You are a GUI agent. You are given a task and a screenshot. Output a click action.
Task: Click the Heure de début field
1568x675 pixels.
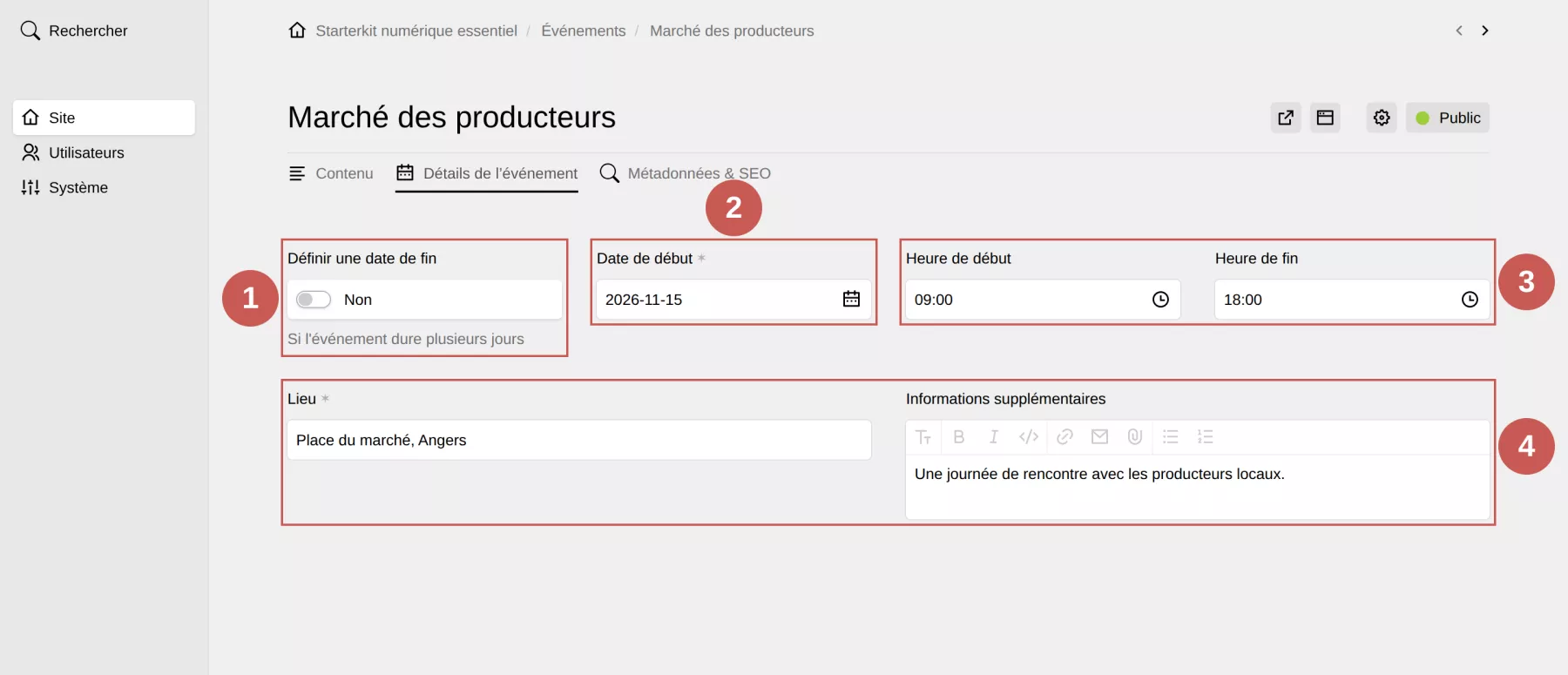click(x=1043, y=300)
